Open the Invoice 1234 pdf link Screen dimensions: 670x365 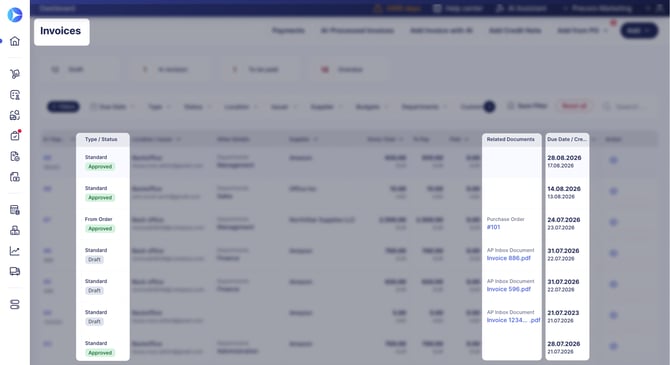click(x=514, y=320)
